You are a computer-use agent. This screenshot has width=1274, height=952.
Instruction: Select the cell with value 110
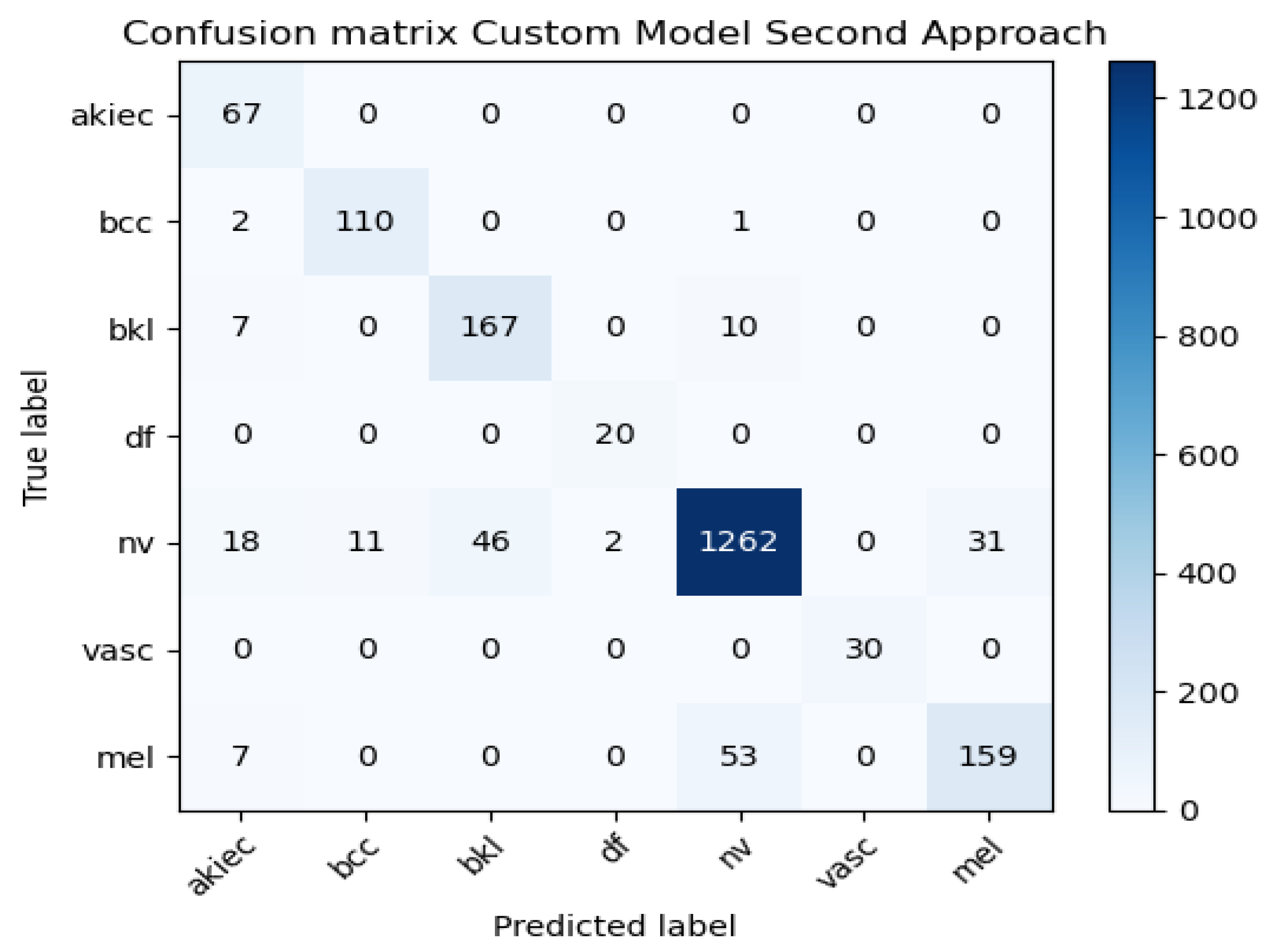(365, 222)
